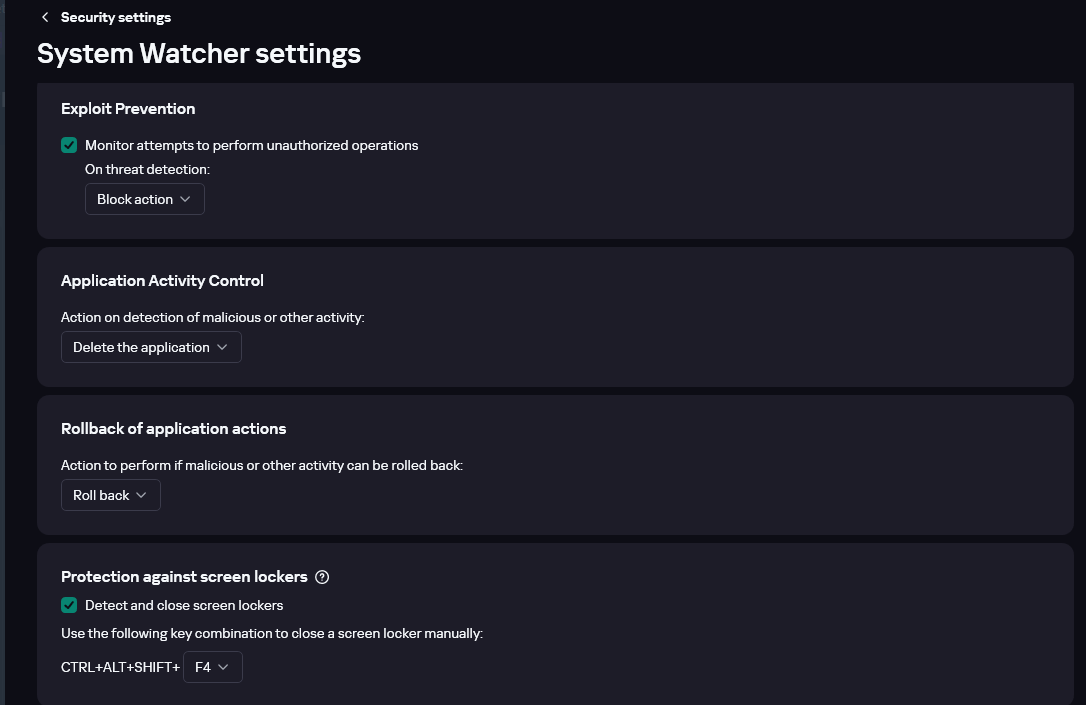Click the CTRL+ALT+SHIFT+ key combination text
This screenshot has width=1086, height=705.
pos(120,667)
